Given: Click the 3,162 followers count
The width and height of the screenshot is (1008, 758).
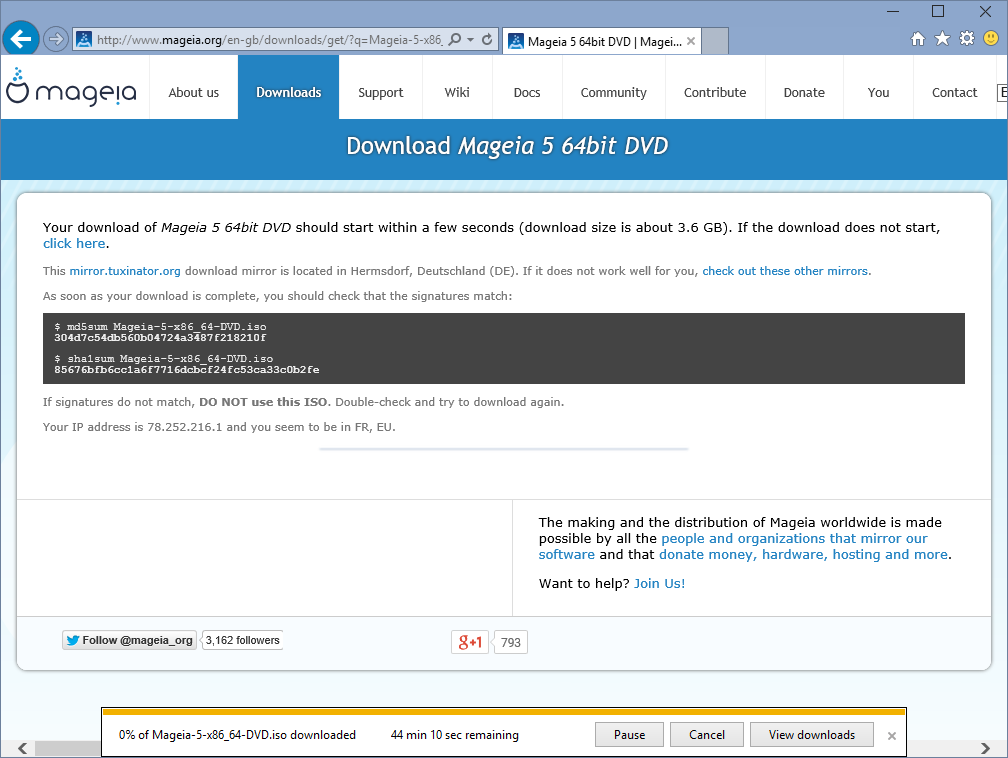Looking at the screenshot, I should click(x=242, y=640).
